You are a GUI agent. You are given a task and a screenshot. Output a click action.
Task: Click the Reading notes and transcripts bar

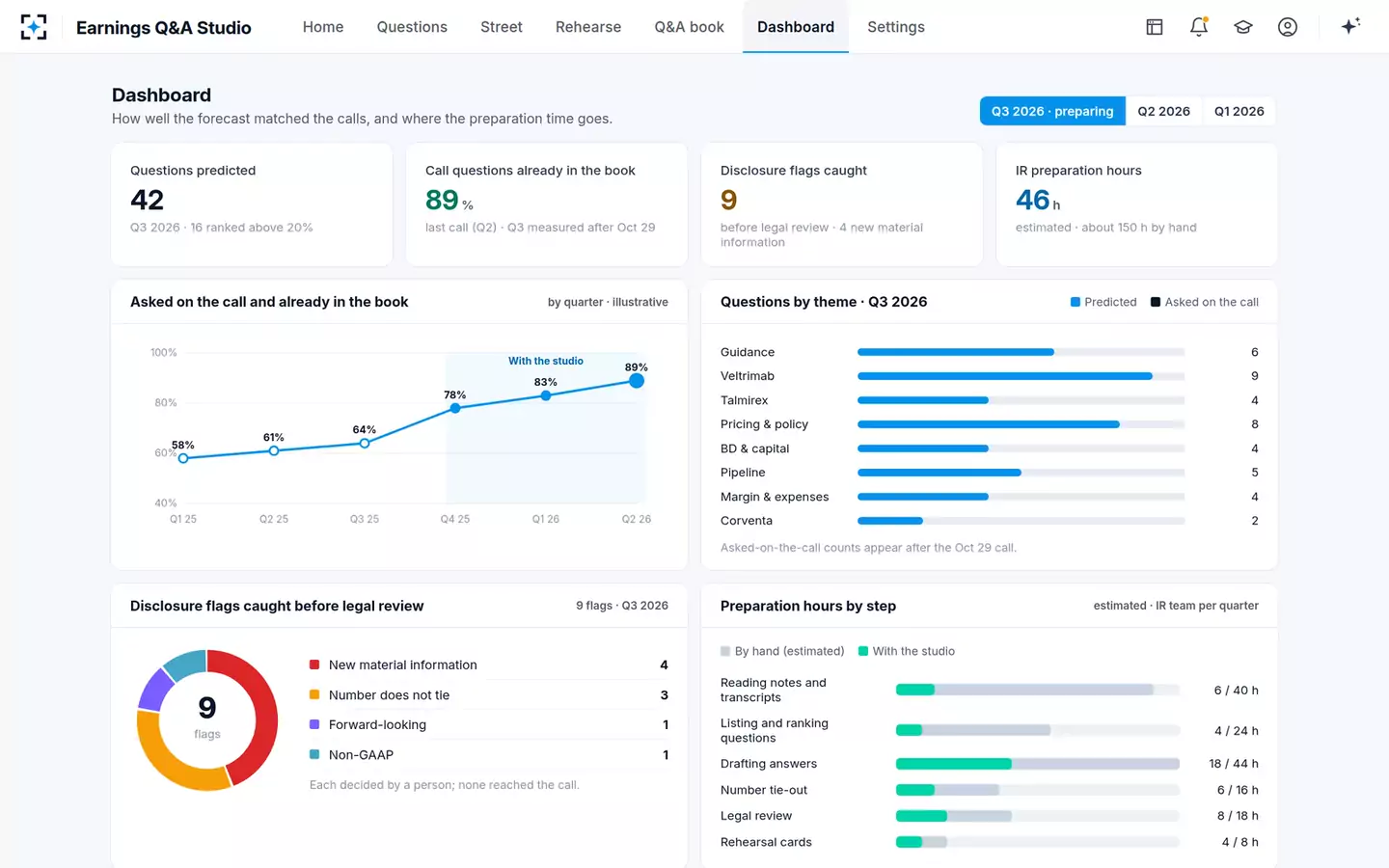1038,690
